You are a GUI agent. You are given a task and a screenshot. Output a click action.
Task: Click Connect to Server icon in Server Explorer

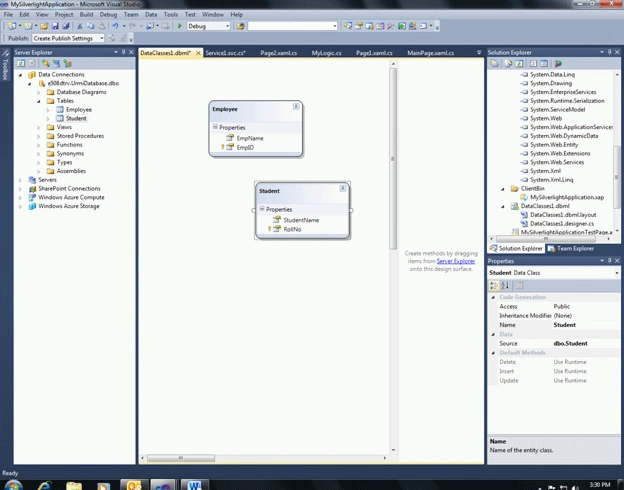click(x=57, y=63)
